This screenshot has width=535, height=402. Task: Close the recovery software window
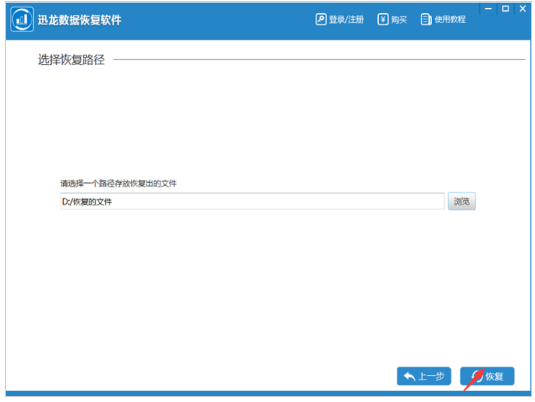point(522,9)
